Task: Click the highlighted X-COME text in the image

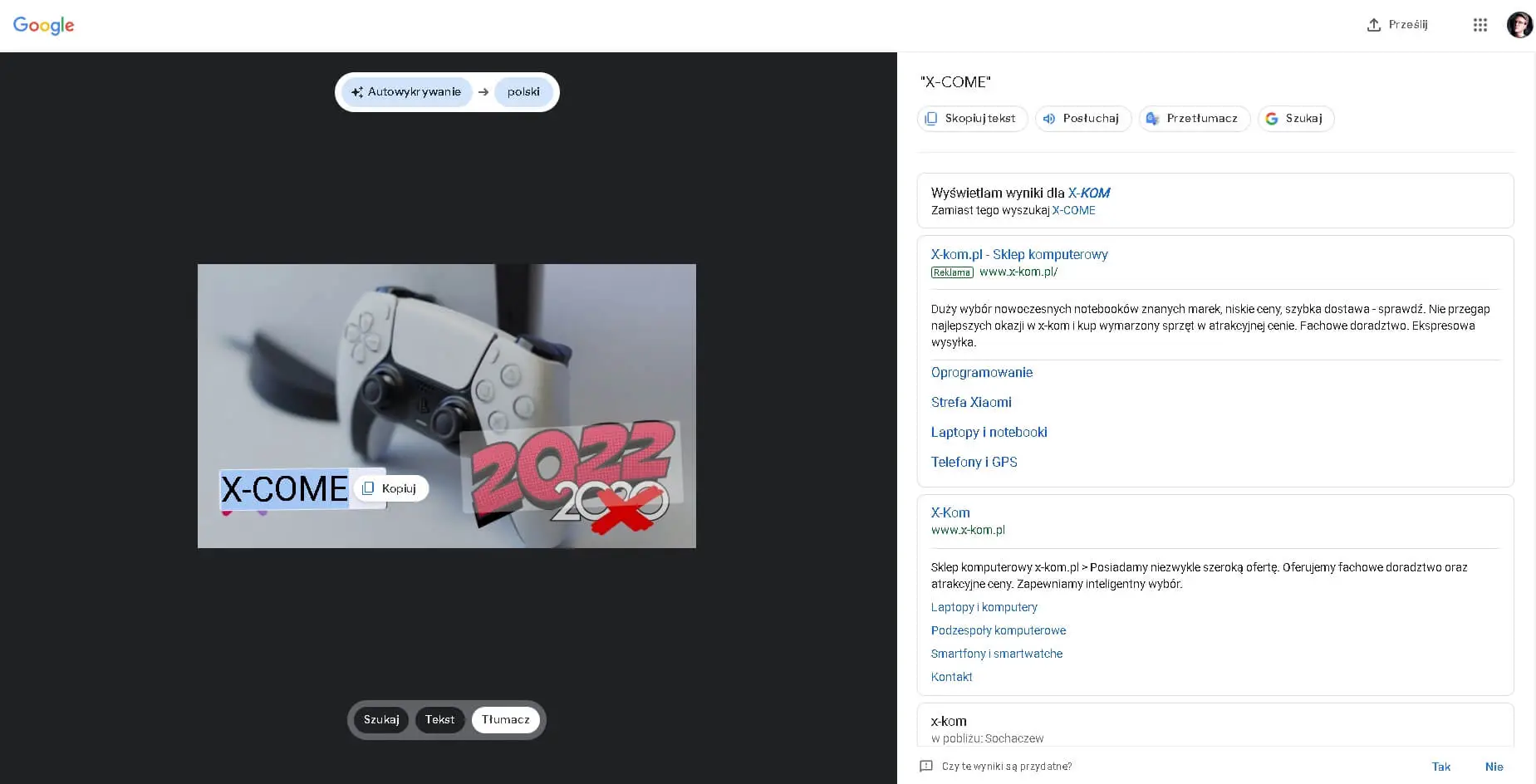Action: [284, 489]
